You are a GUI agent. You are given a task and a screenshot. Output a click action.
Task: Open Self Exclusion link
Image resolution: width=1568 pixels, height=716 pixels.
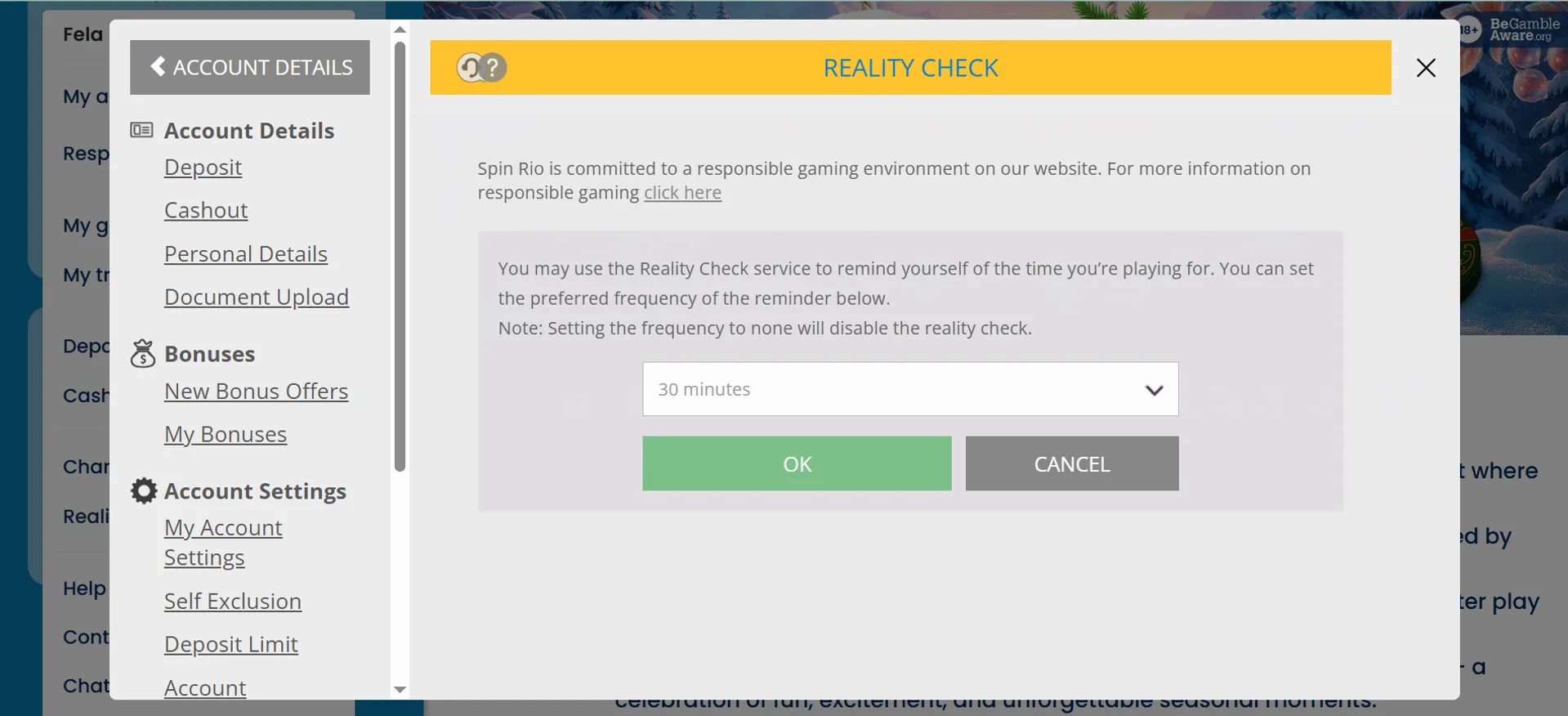click(233, 602)
